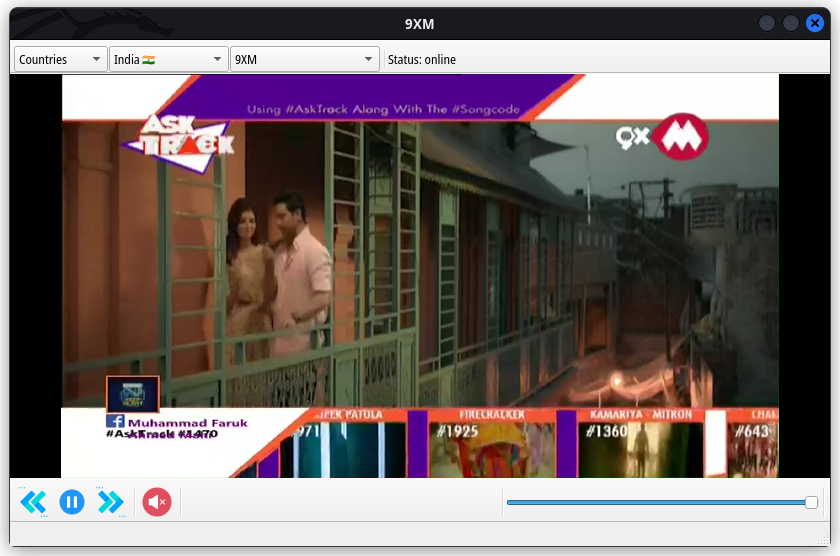This screenshot has height=556, width=840.
Task: Click the video playback area
Action: 420,276
